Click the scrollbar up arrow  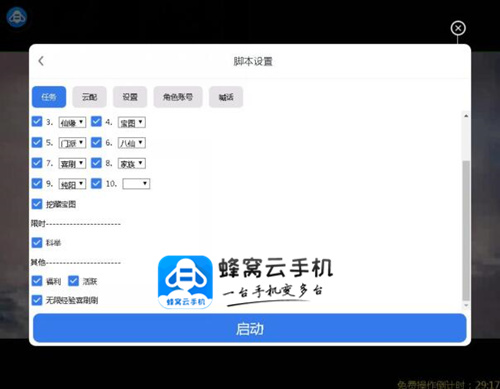click(466, 116)
